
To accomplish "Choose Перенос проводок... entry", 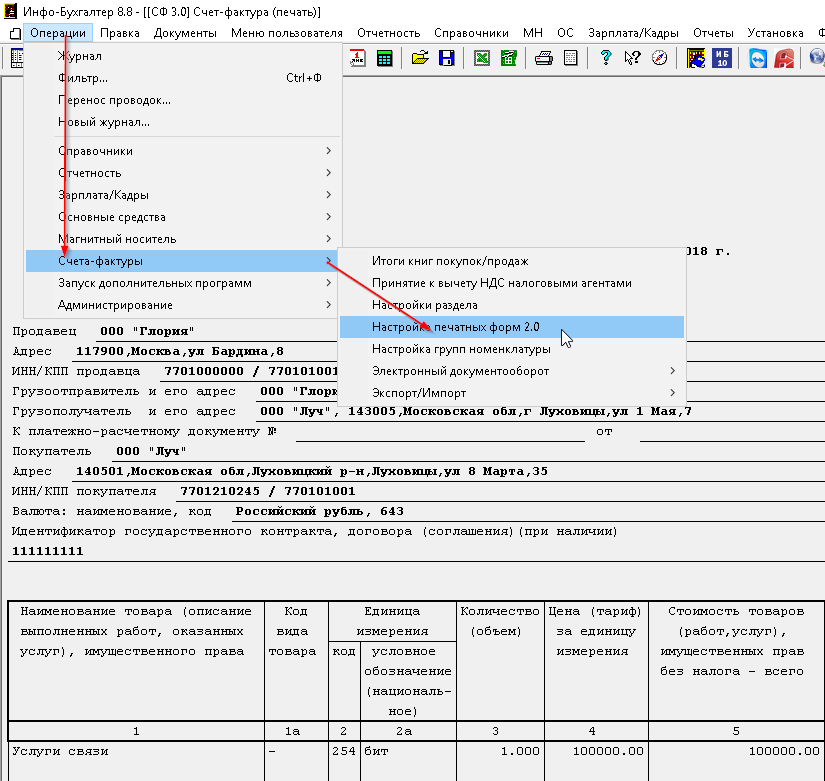I will pyautogui.click(x=184, y=100).
